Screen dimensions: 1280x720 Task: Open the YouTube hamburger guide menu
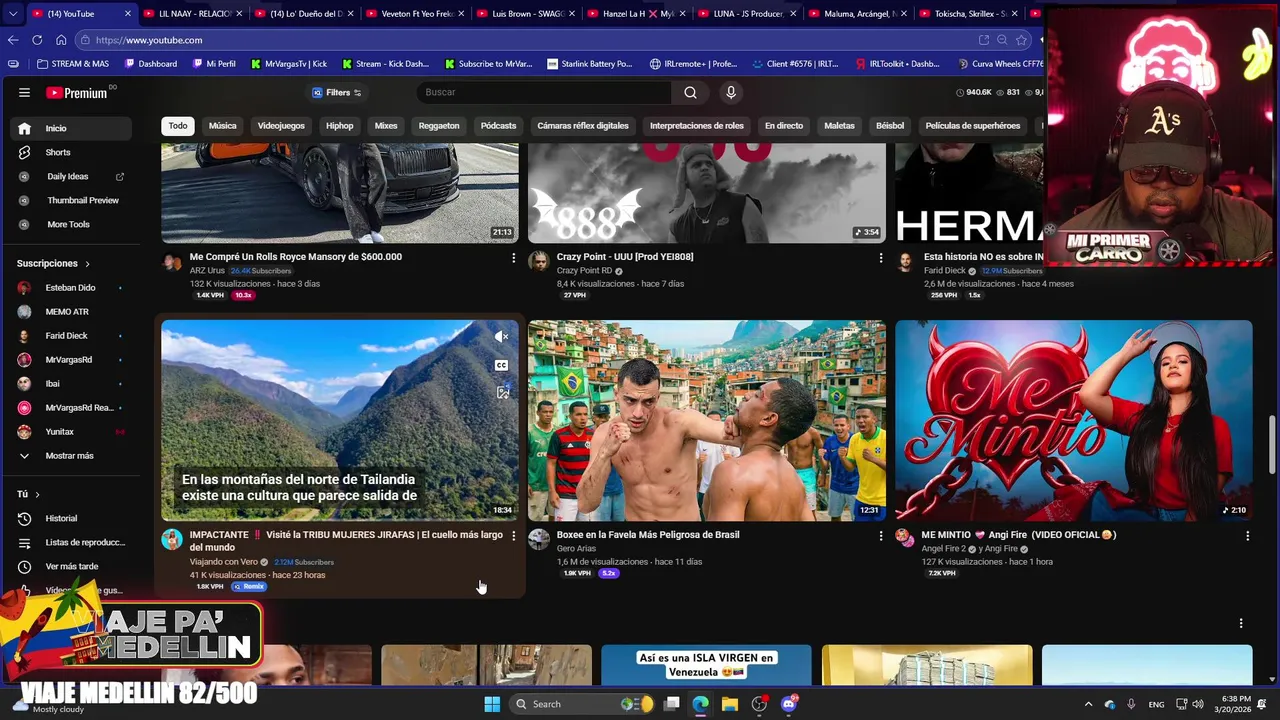click(24, 92)
